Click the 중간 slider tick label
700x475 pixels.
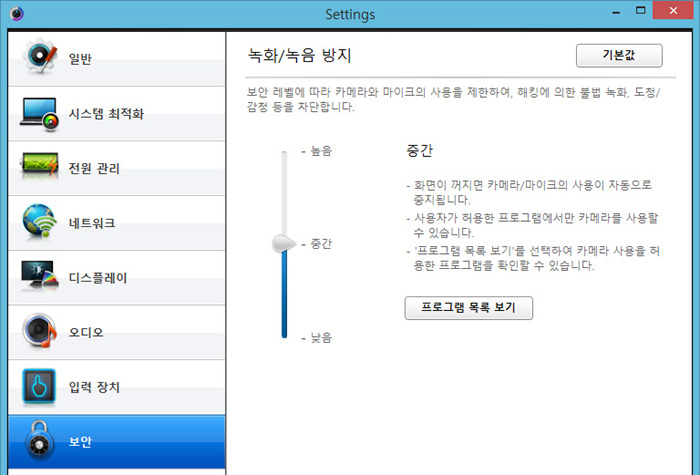321,244
